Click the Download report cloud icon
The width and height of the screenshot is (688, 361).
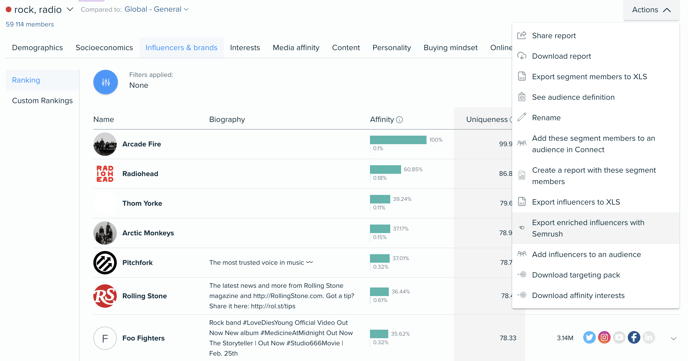tap(522, 56)
